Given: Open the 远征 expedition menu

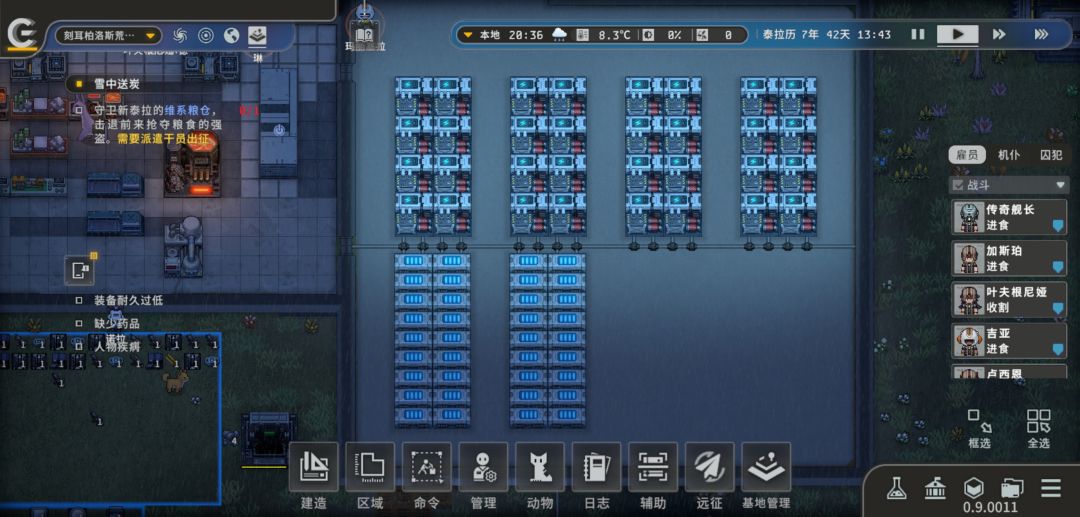Looking at the screenshot, I should (x=709, y=476).
